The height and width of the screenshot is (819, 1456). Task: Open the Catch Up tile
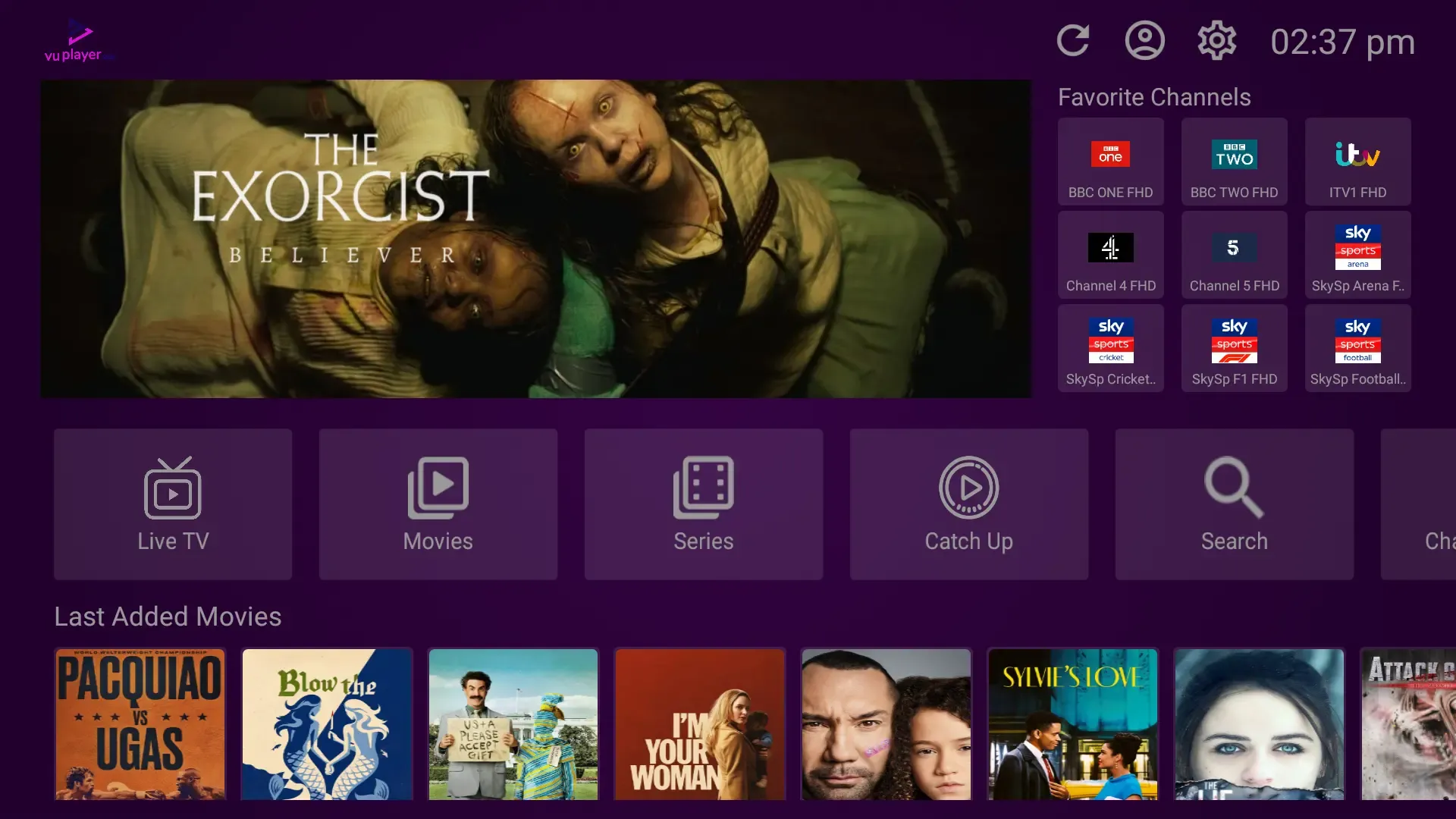click(x=969, y=504)
